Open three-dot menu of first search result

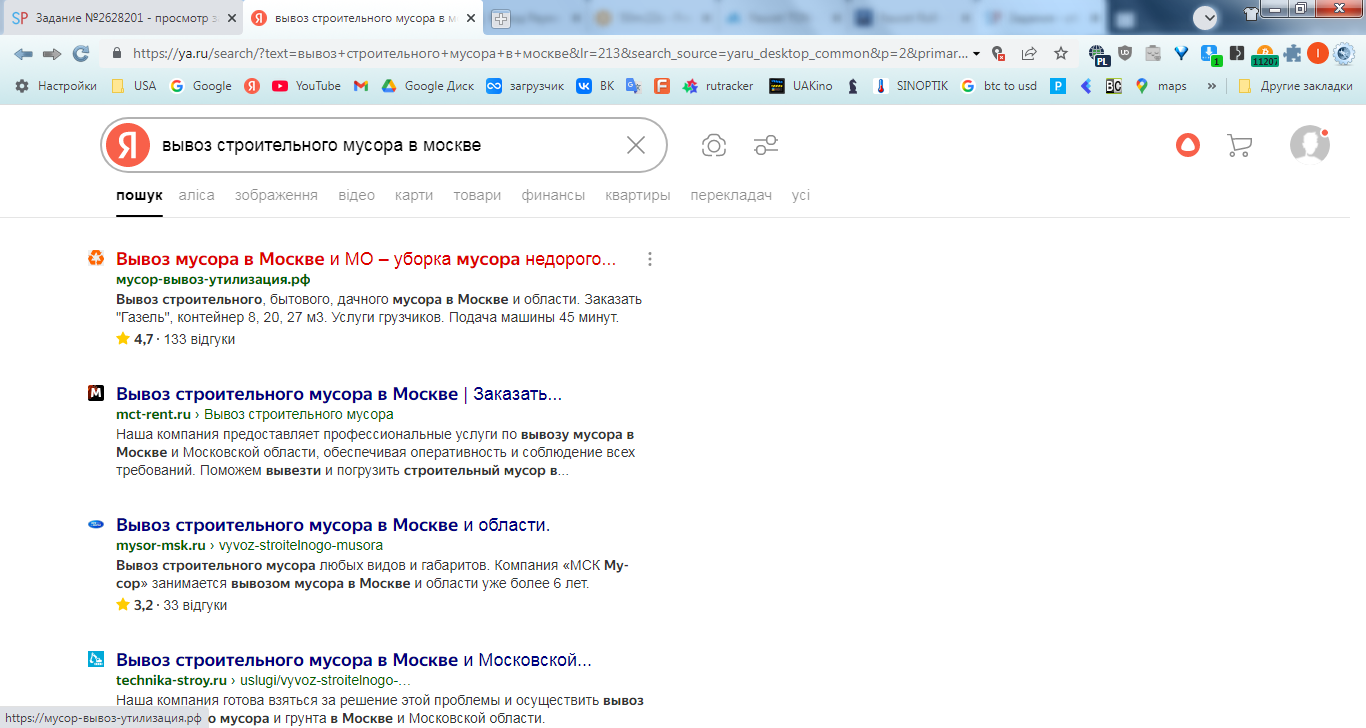pos(650,259)
